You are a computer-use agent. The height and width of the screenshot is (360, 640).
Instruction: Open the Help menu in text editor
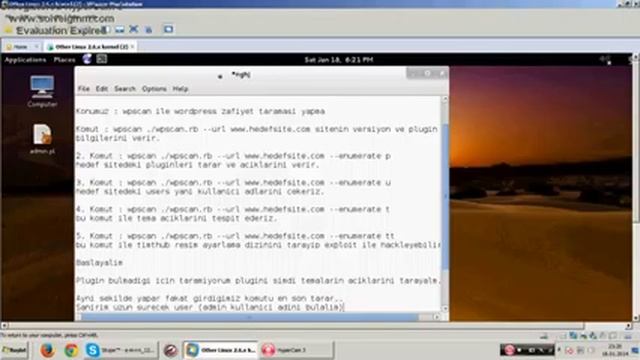pos(180,89)
